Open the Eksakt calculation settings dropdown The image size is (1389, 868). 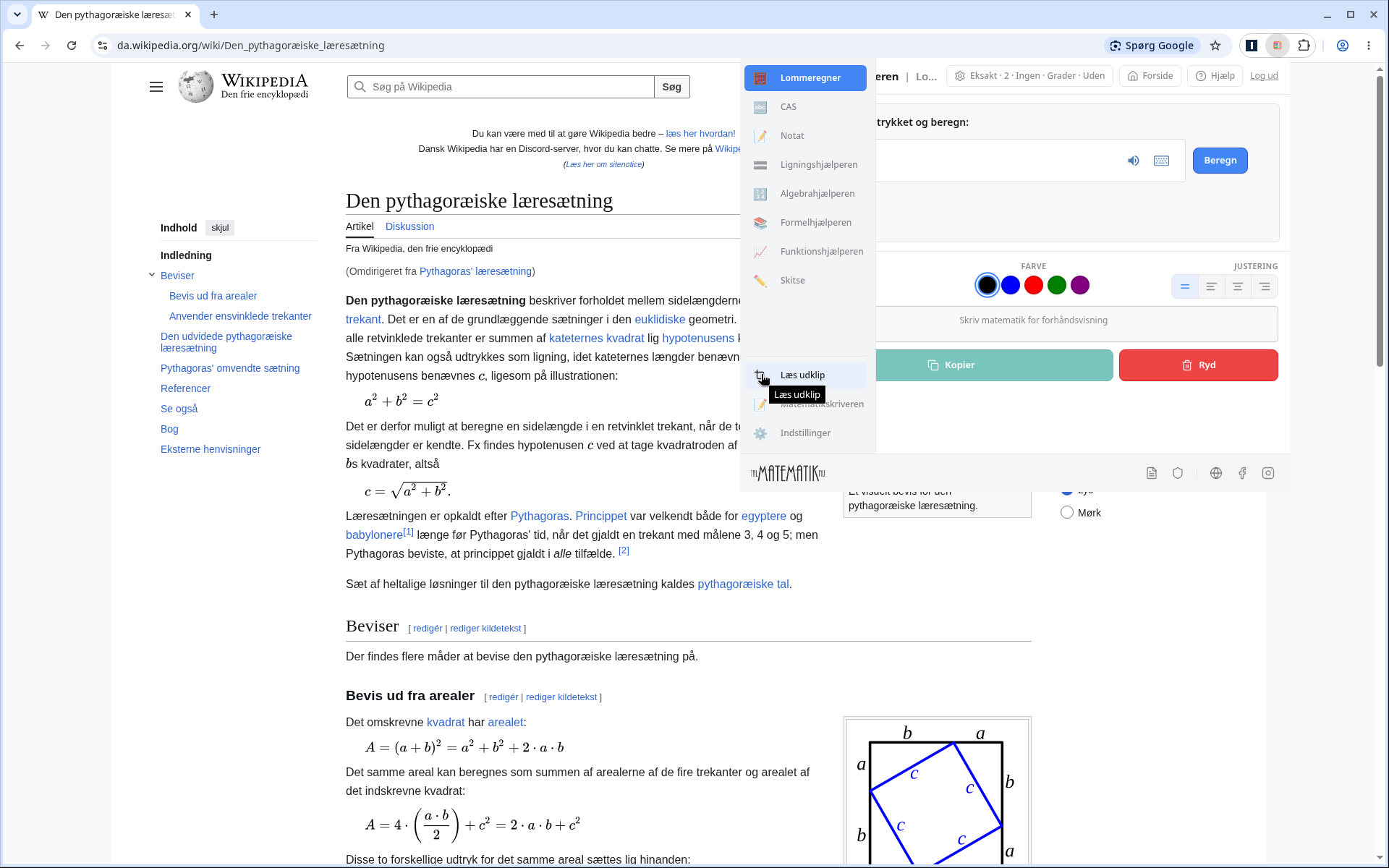pos(1029,76)
